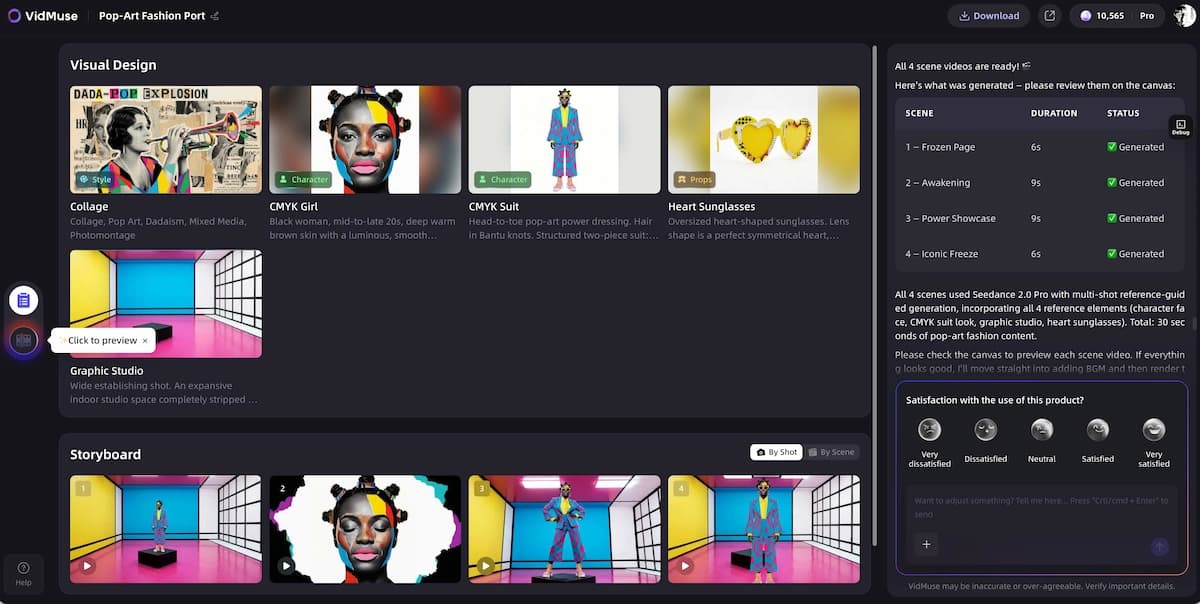Click the video preview icon in left sidebar

point(24,340)
